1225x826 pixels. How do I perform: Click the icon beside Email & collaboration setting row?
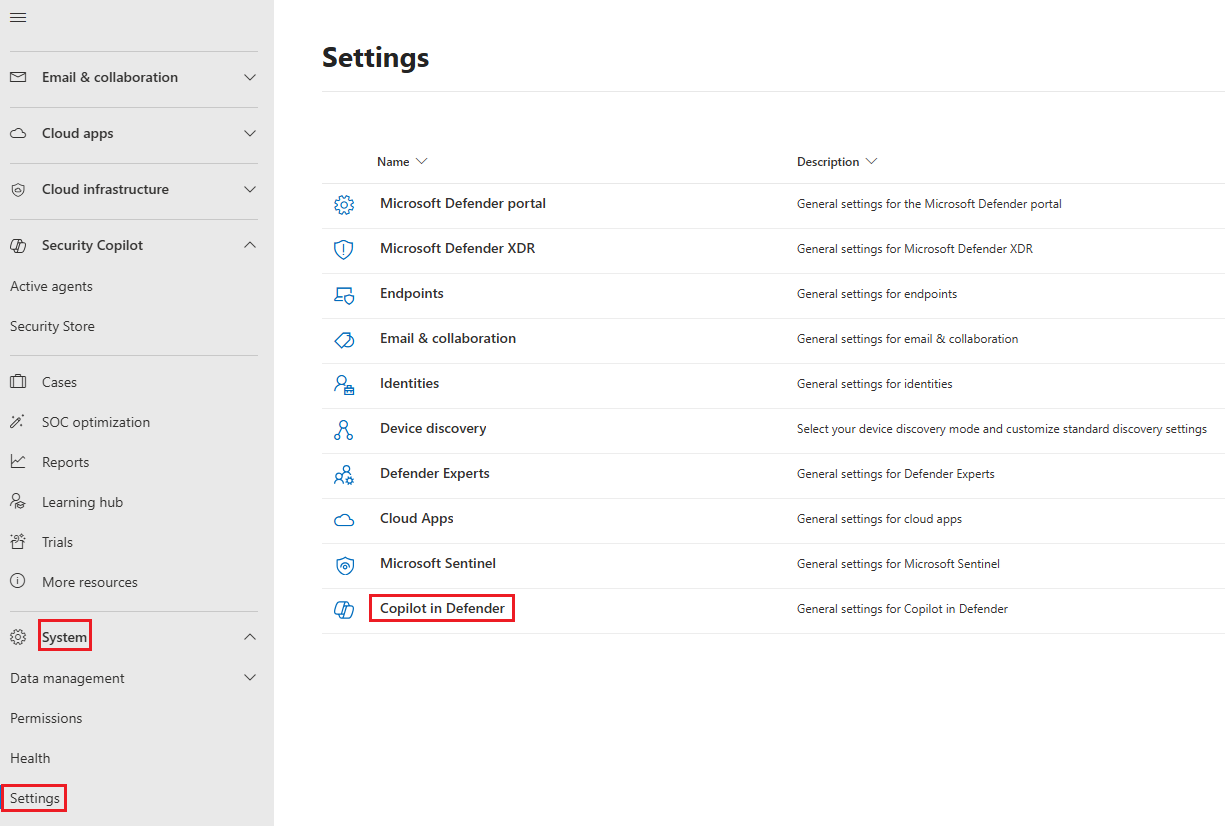[x=344, y=340]
